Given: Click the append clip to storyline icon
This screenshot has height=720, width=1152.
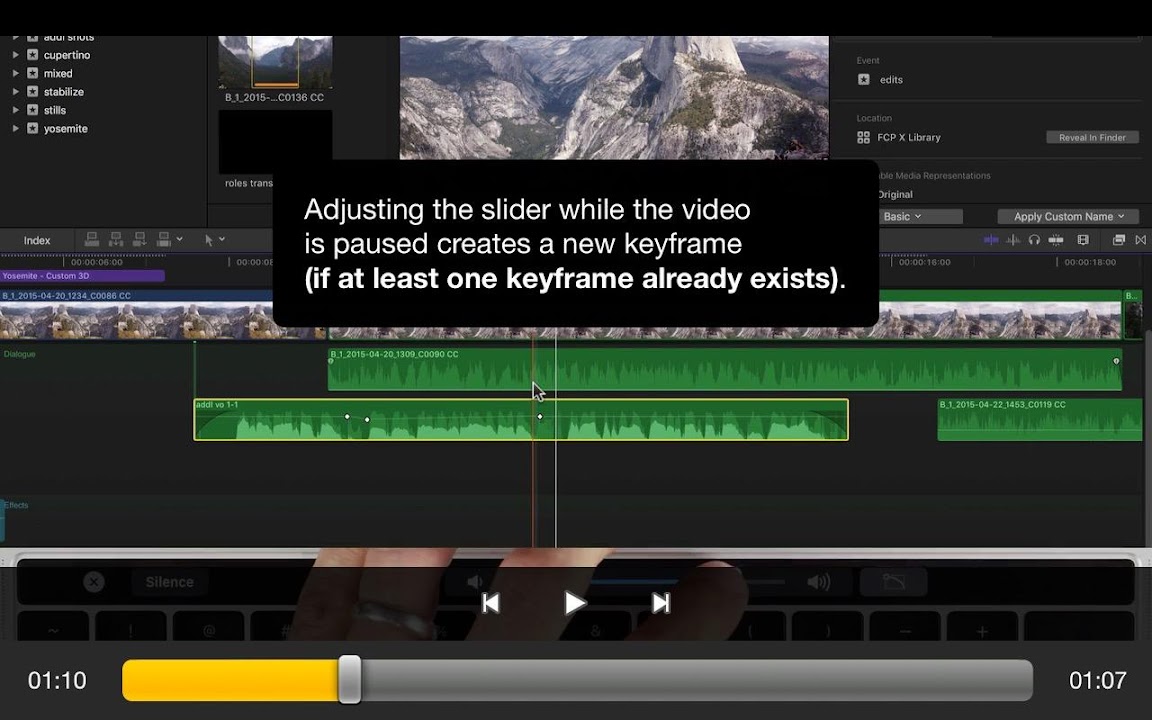Looking at the screenshot, I should 139,240.
